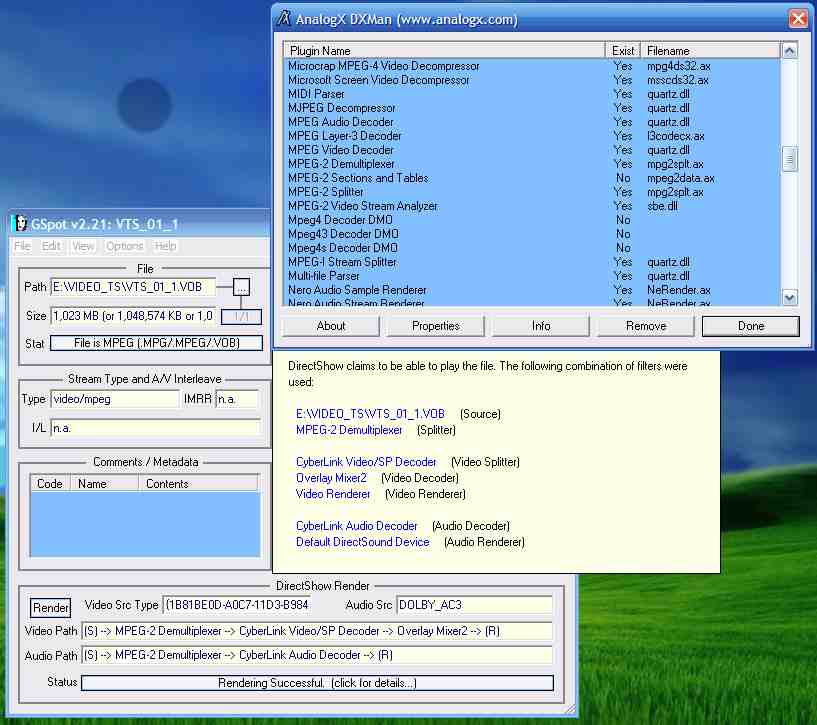Viewport: 817px width, 725px height.
Task: Click the MPEG-2 Demultiplexer splitter link
Action: (x=349, y=430)
